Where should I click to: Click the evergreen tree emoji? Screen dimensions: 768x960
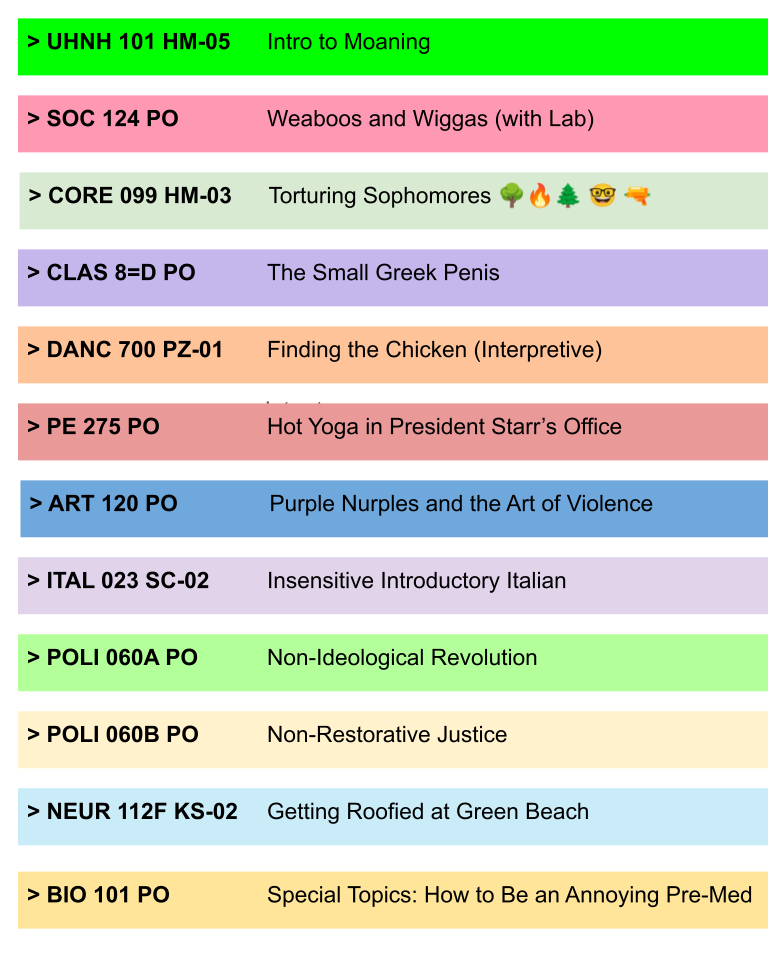(568, 196)
